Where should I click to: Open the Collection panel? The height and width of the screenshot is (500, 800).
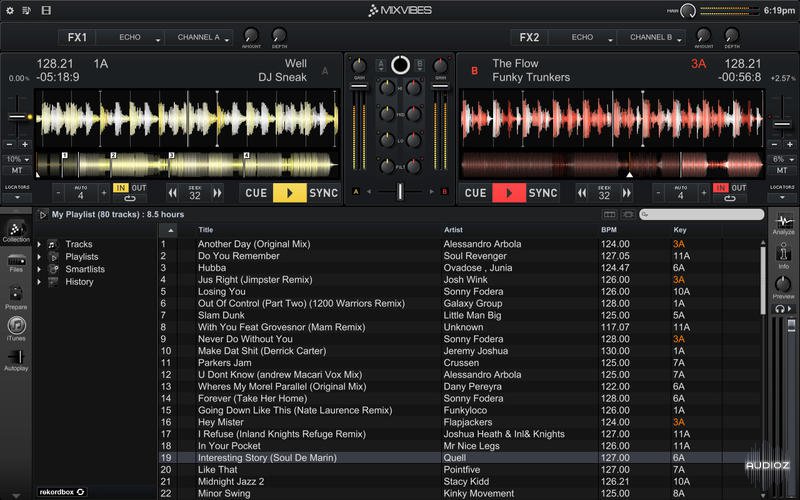click(16, 232)
